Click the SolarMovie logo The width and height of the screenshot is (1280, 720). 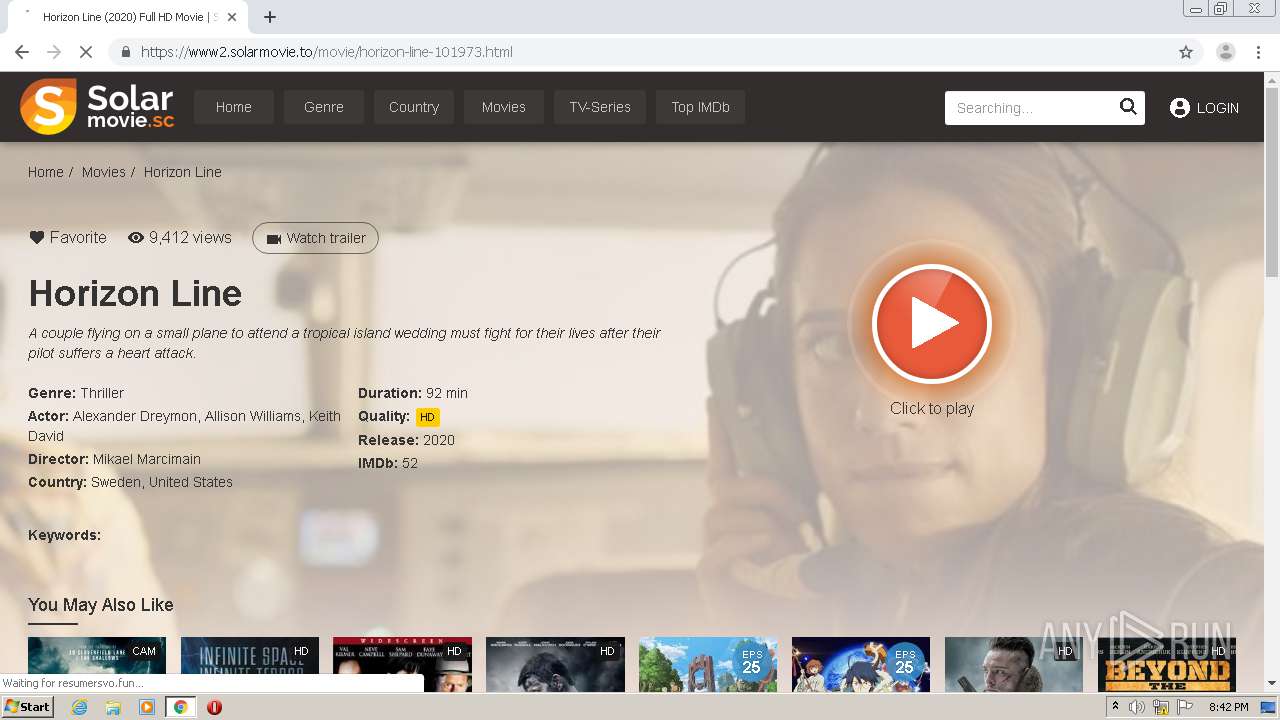97,107
